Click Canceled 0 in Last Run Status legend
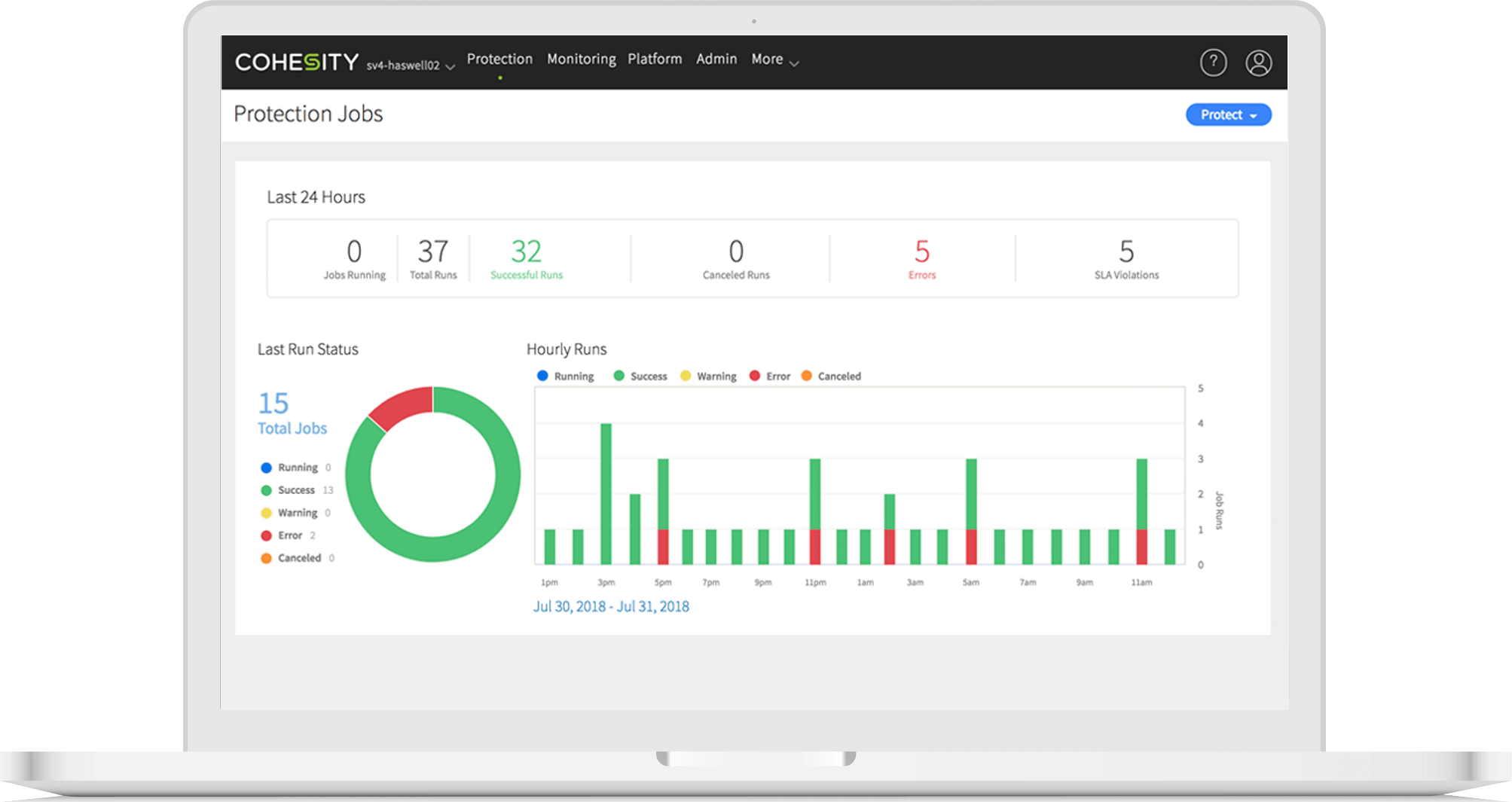The height and width of the screenshot is (802, 1512). [x=298, y=558]
